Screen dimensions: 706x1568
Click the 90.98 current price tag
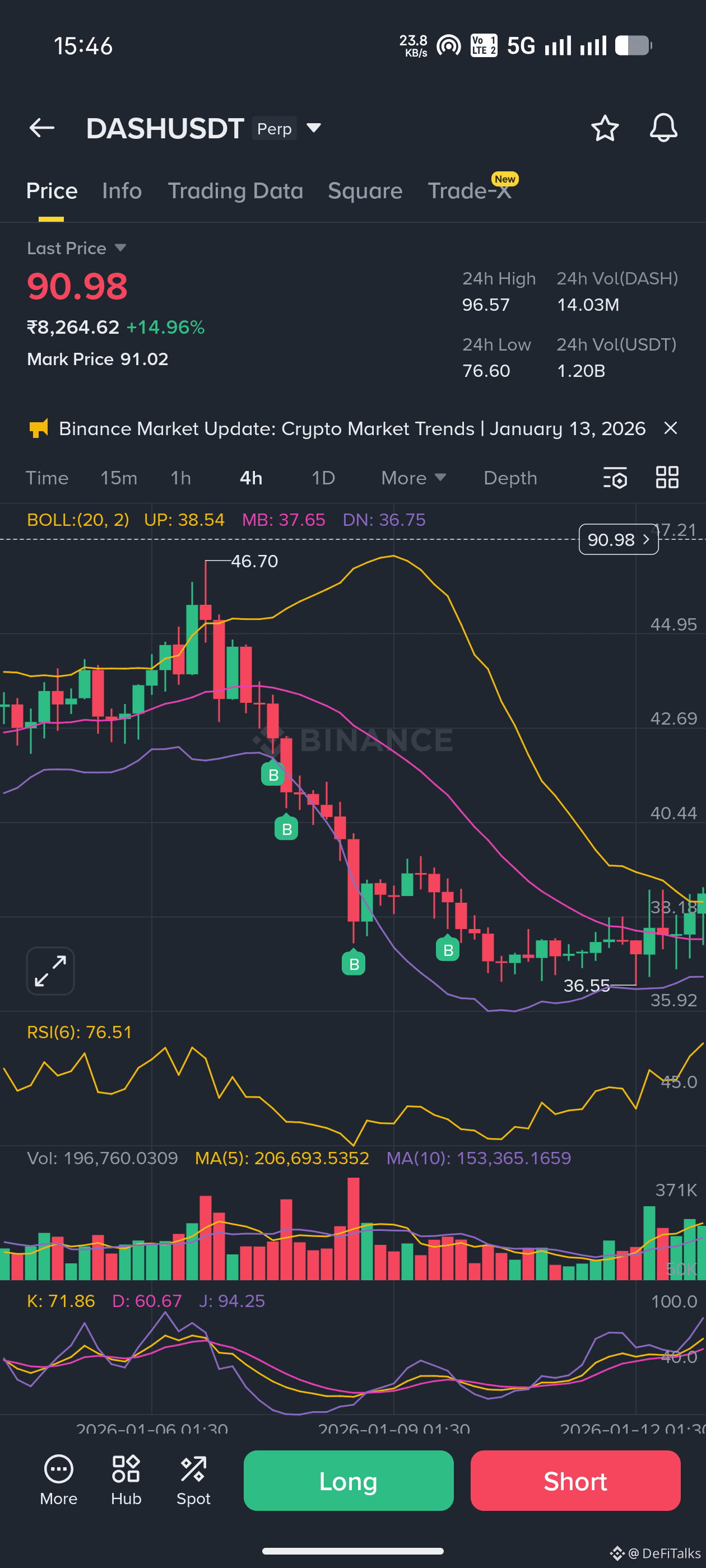618,539
